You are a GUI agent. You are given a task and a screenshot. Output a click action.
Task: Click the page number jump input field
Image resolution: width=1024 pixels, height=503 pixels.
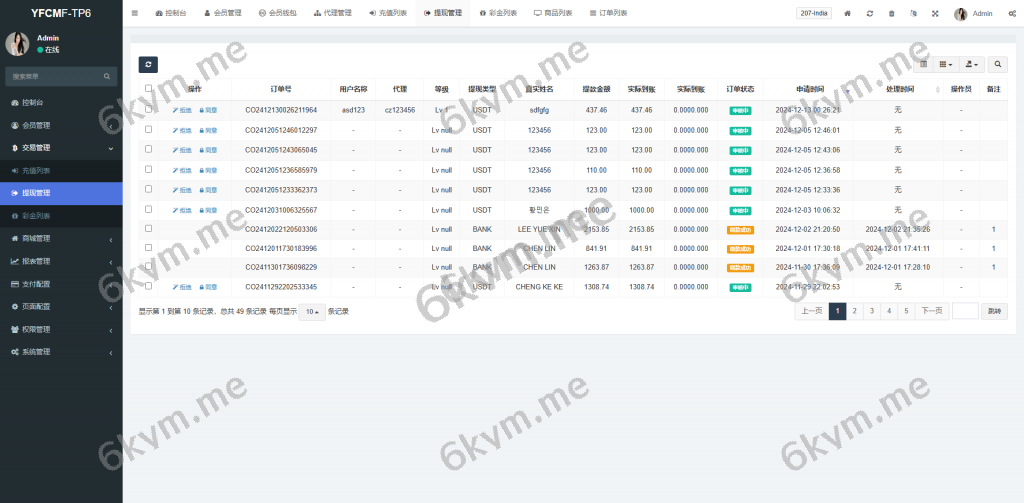click(x=965, y=312)
